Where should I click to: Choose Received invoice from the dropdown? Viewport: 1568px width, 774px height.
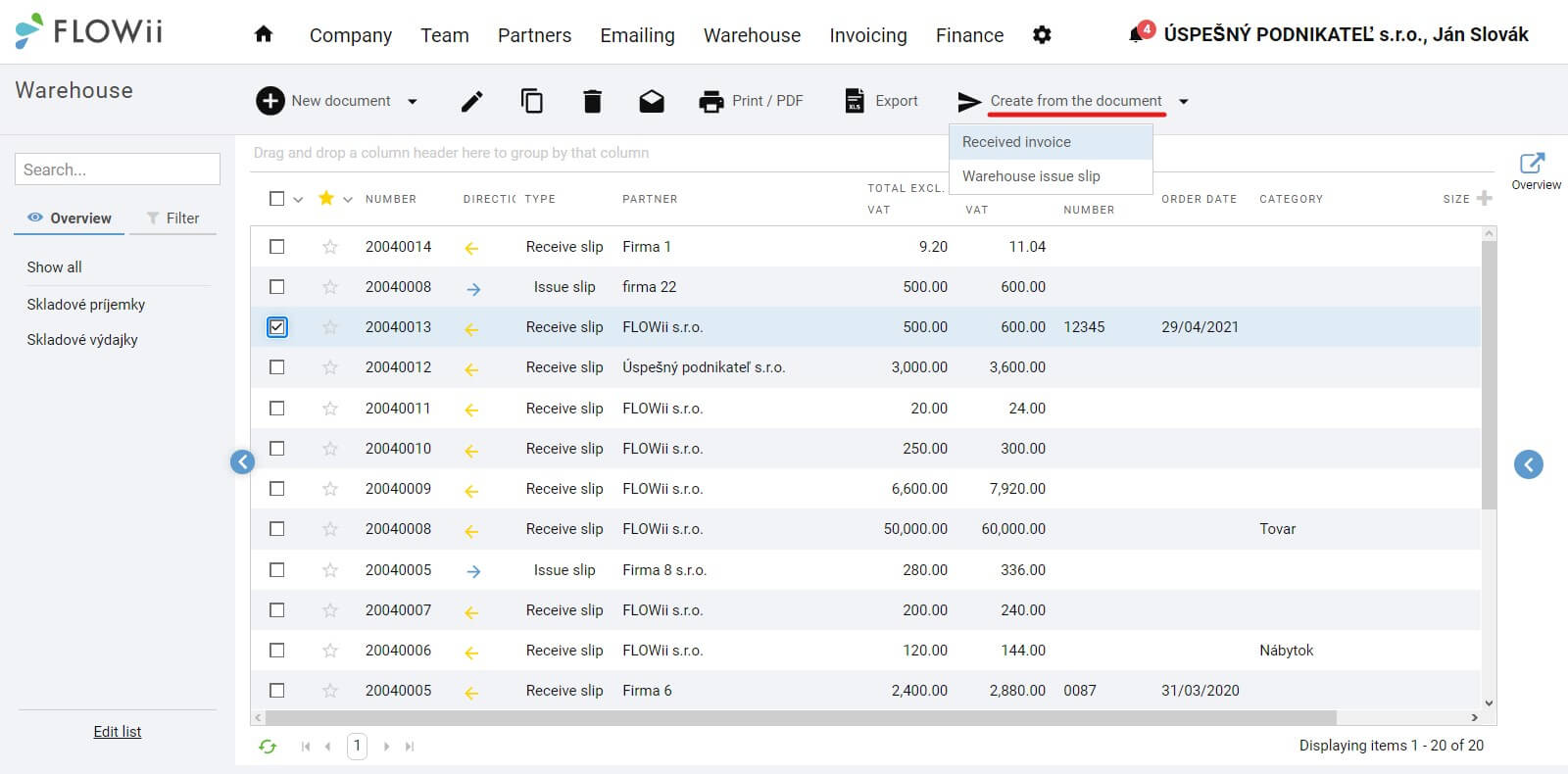pos(1051,142)
